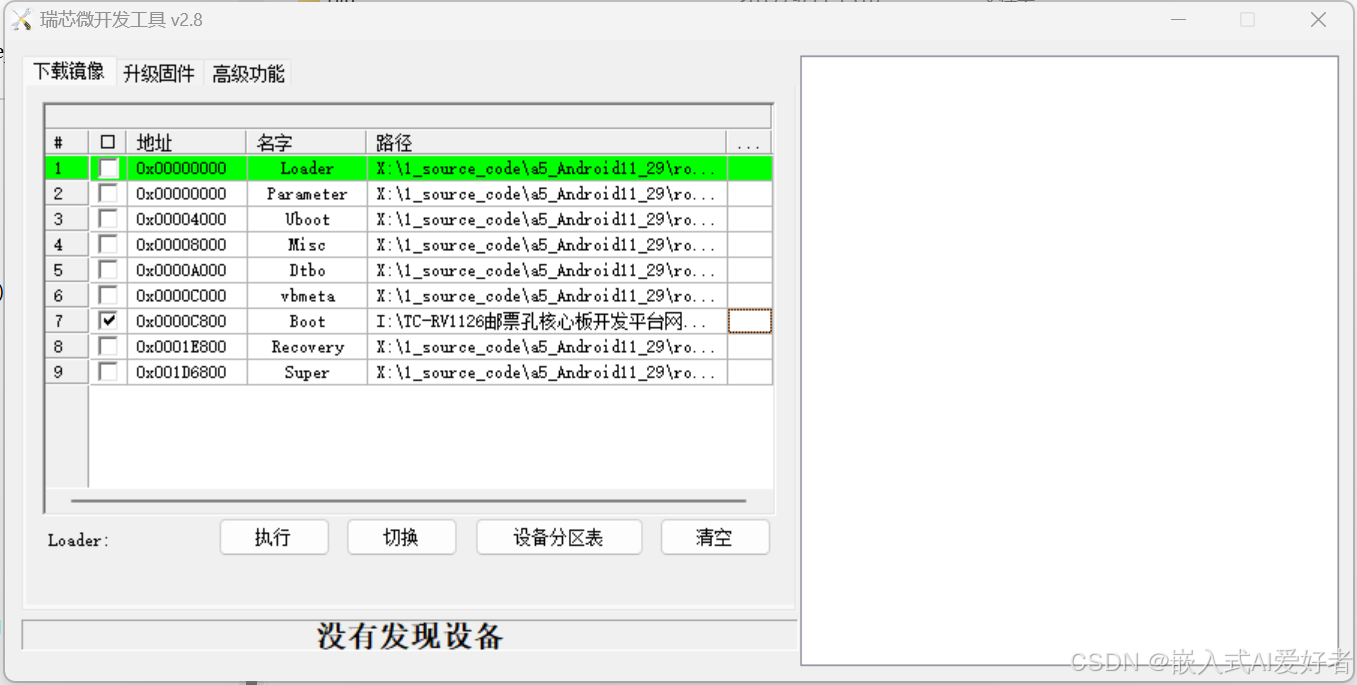Enable the Recovery row checkbox
Viewport: 1357px width, 685px height.
(106, 346)
